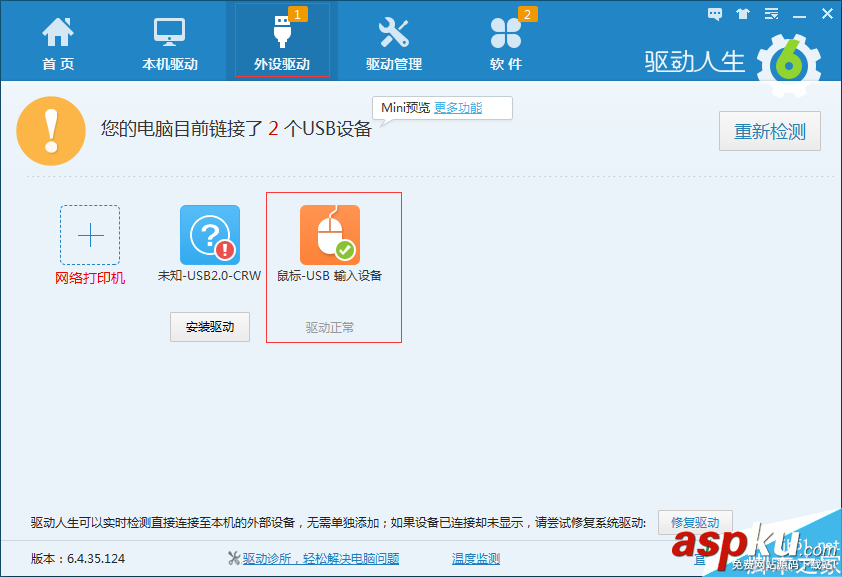Click the network printer plus icon
The height and width of the screenshot is (577, 842).
[x=90, y=233]
